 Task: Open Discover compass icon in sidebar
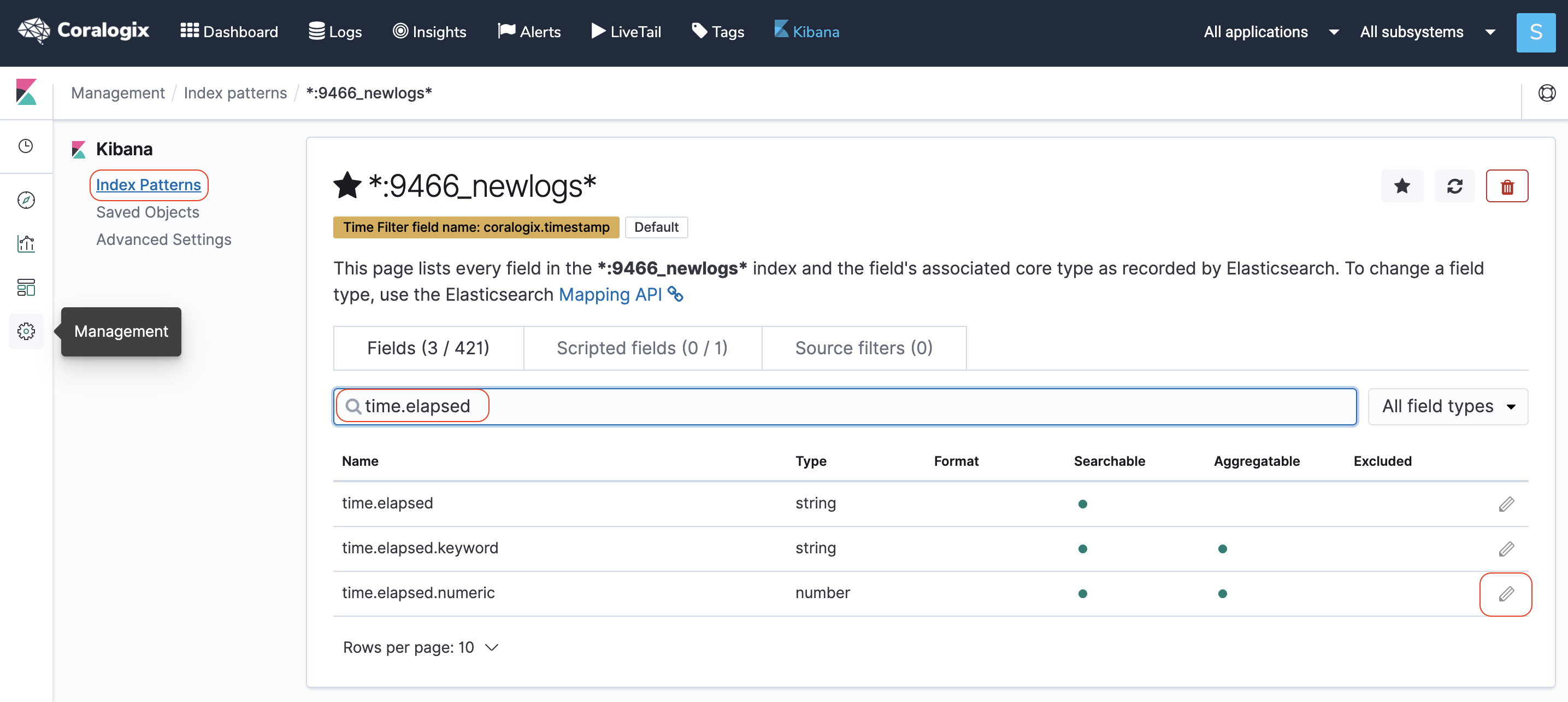26,200
